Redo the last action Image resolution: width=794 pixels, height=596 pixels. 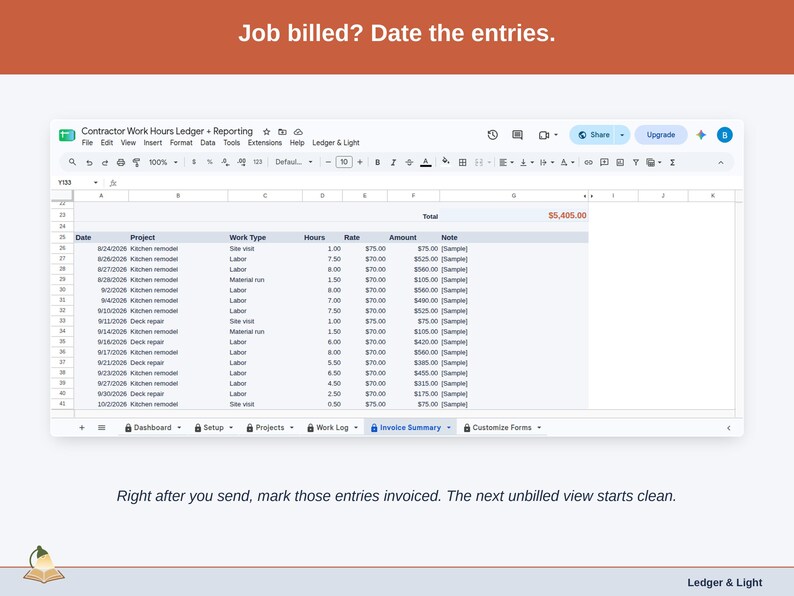[105, 163]
